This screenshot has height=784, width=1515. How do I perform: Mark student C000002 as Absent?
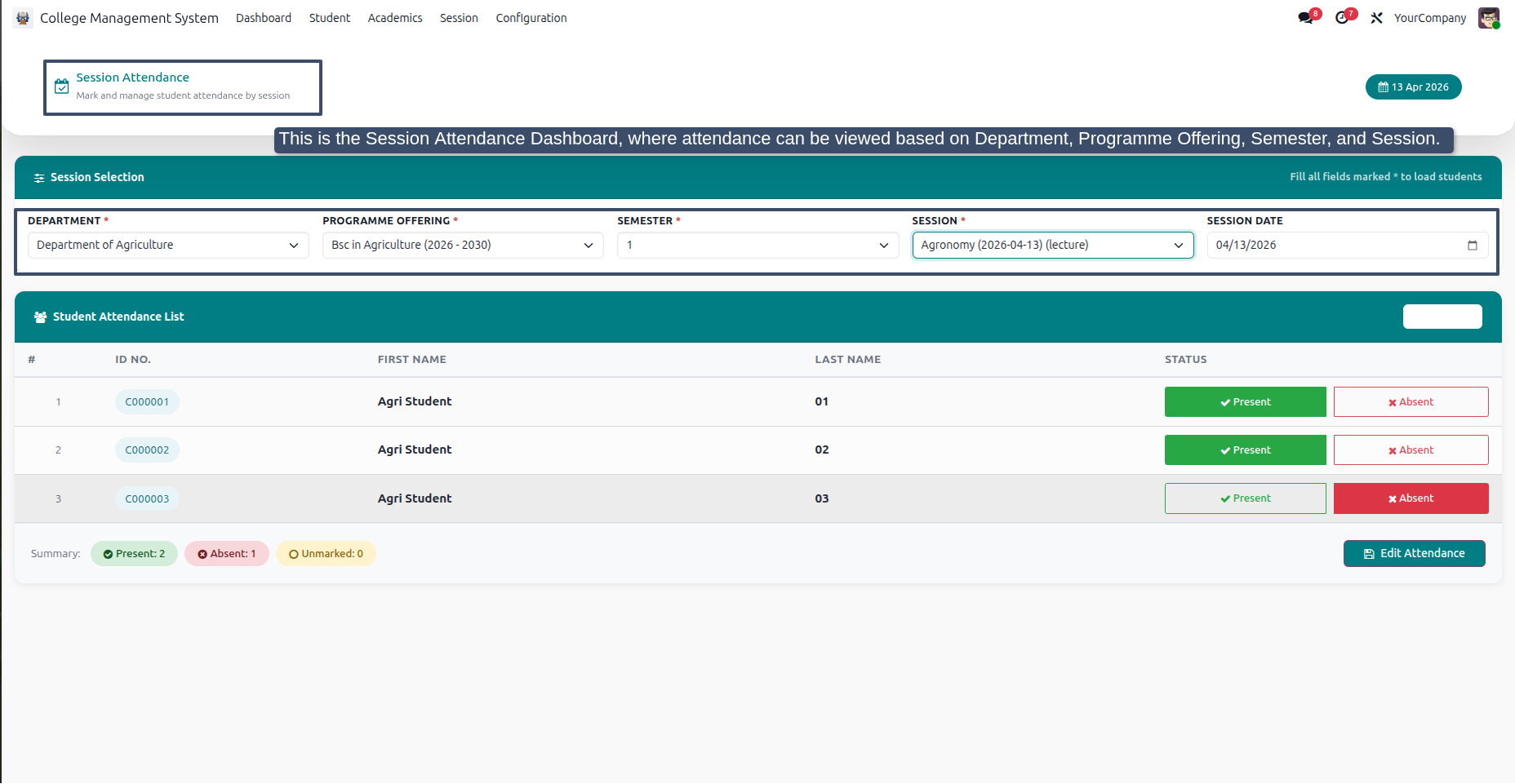click(x=1411, y=450)
